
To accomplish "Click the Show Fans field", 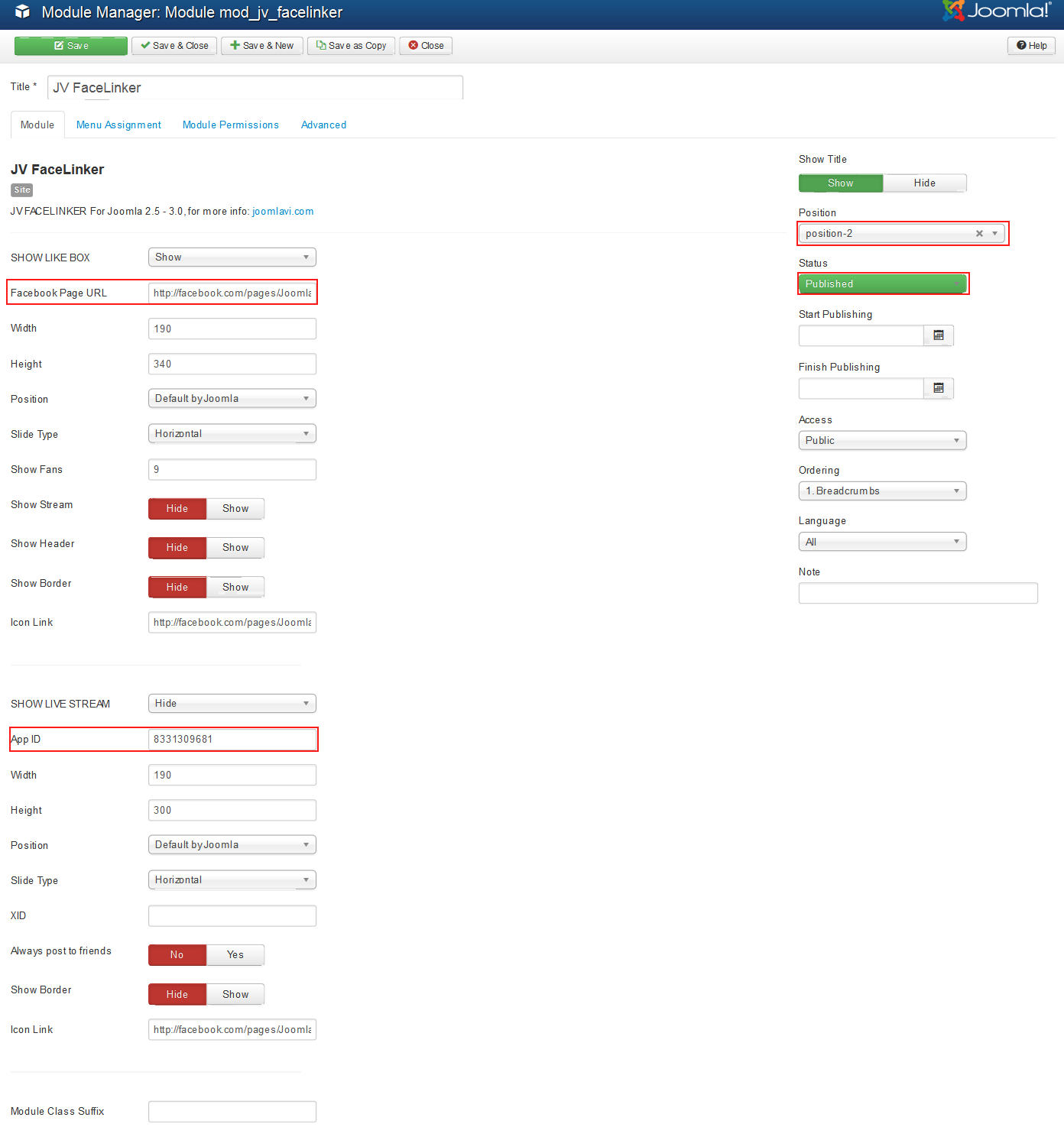I will tap(232, 470).
